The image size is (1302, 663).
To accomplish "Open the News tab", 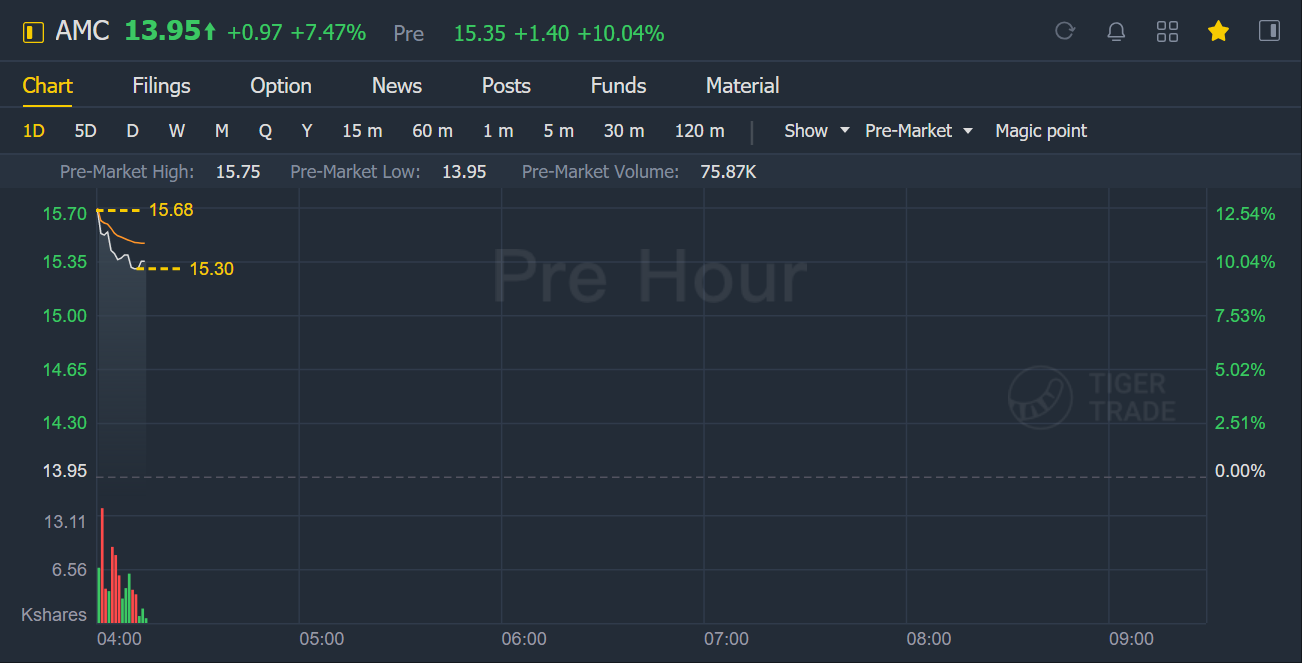I will tap(397, 86).
